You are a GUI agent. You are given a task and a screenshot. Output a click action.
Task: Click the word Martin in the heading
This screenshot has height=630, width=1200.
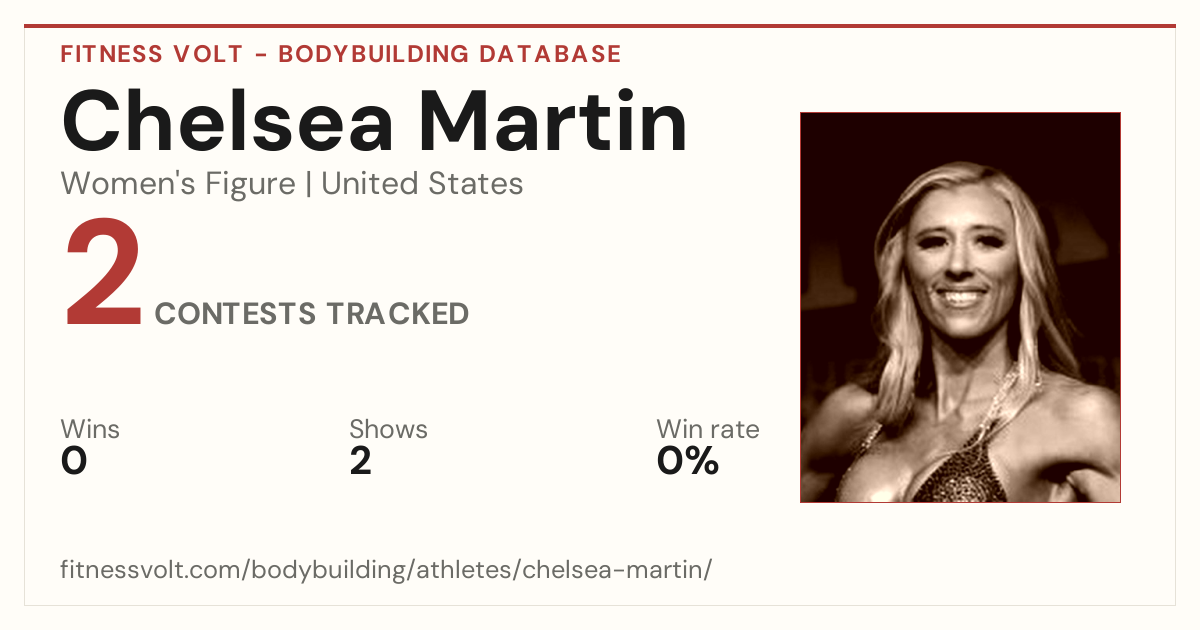[553, 121]
